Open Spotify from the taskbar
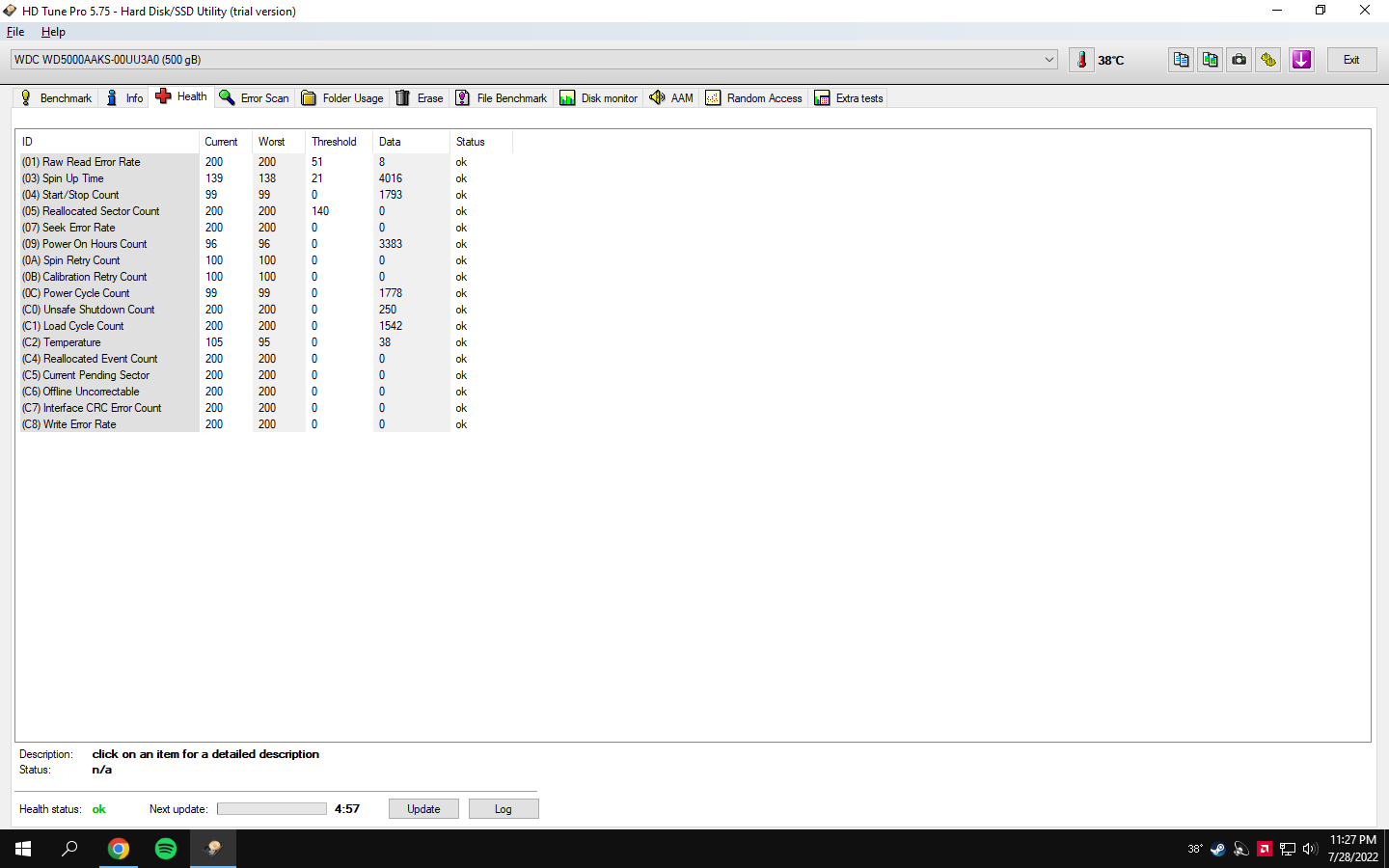The height and width of the screenshot is (868, 1389). coord(166,849)
